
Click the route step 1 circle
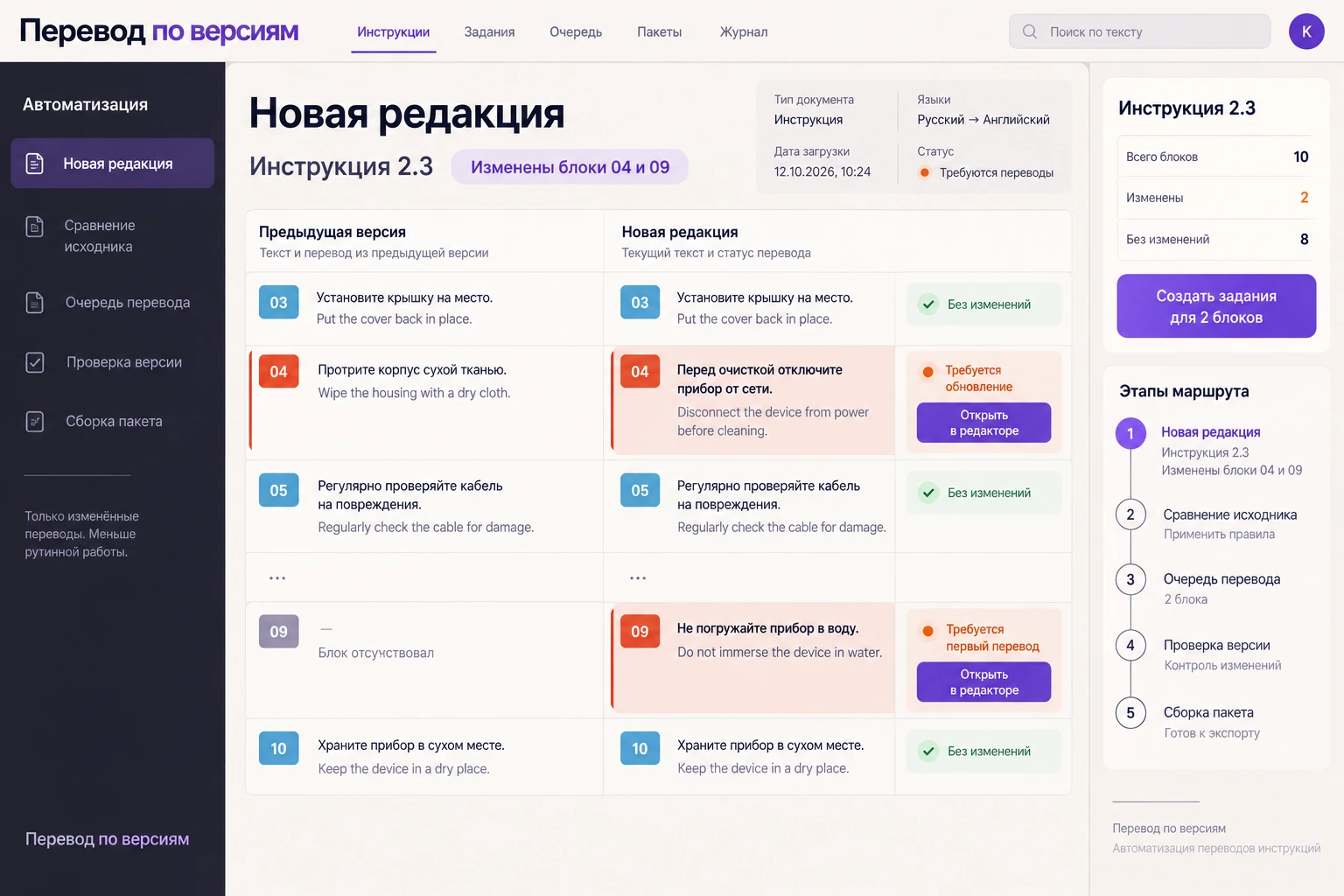[1130, 433]
